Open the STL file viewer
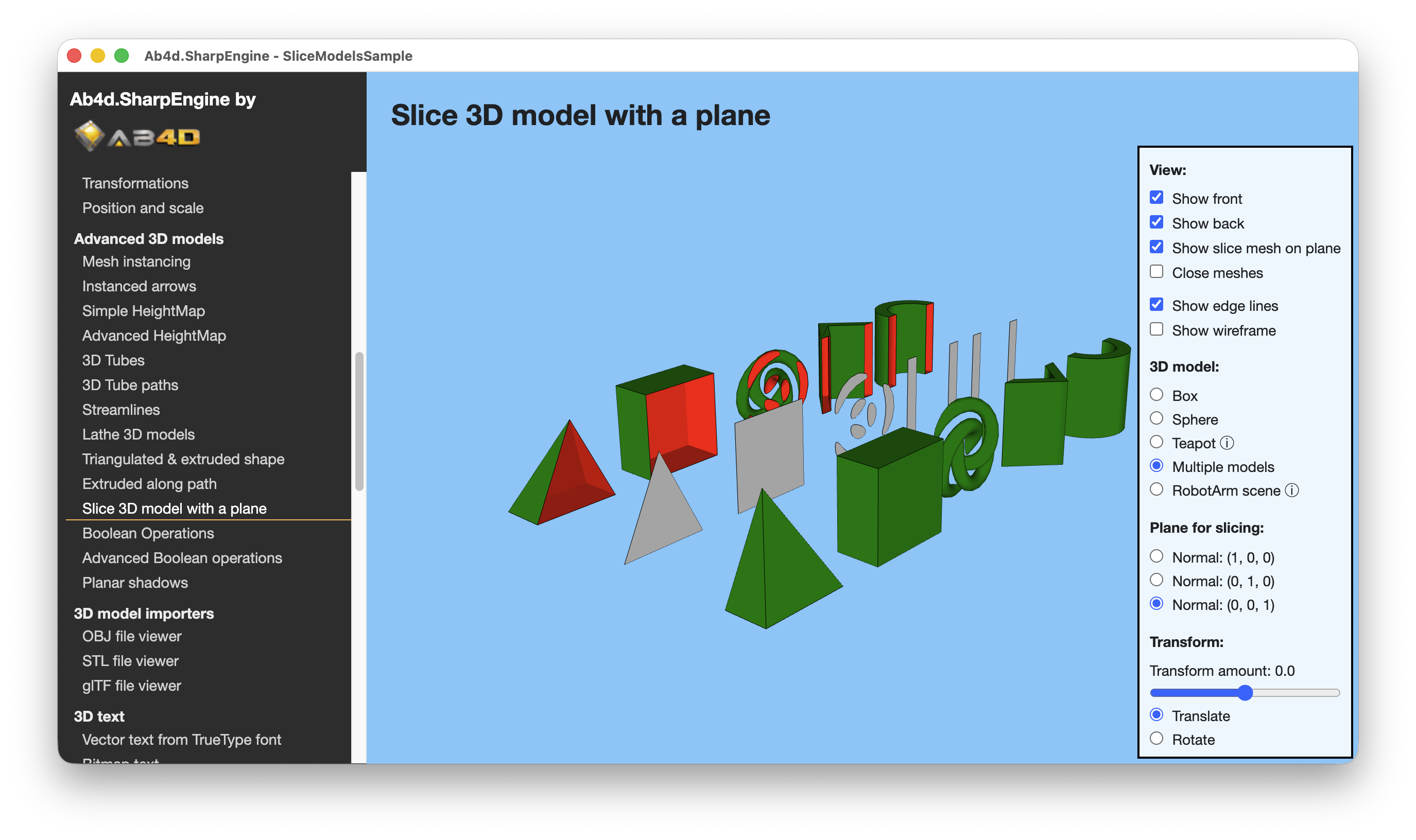This screenshot has height=840, width=1416. 130,660
